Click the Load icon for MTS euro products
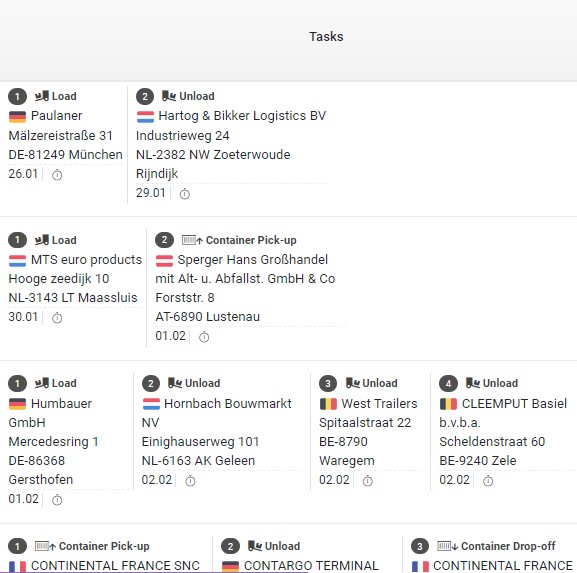The height and width of the screenshot is (573, 577). coord(42,240)
